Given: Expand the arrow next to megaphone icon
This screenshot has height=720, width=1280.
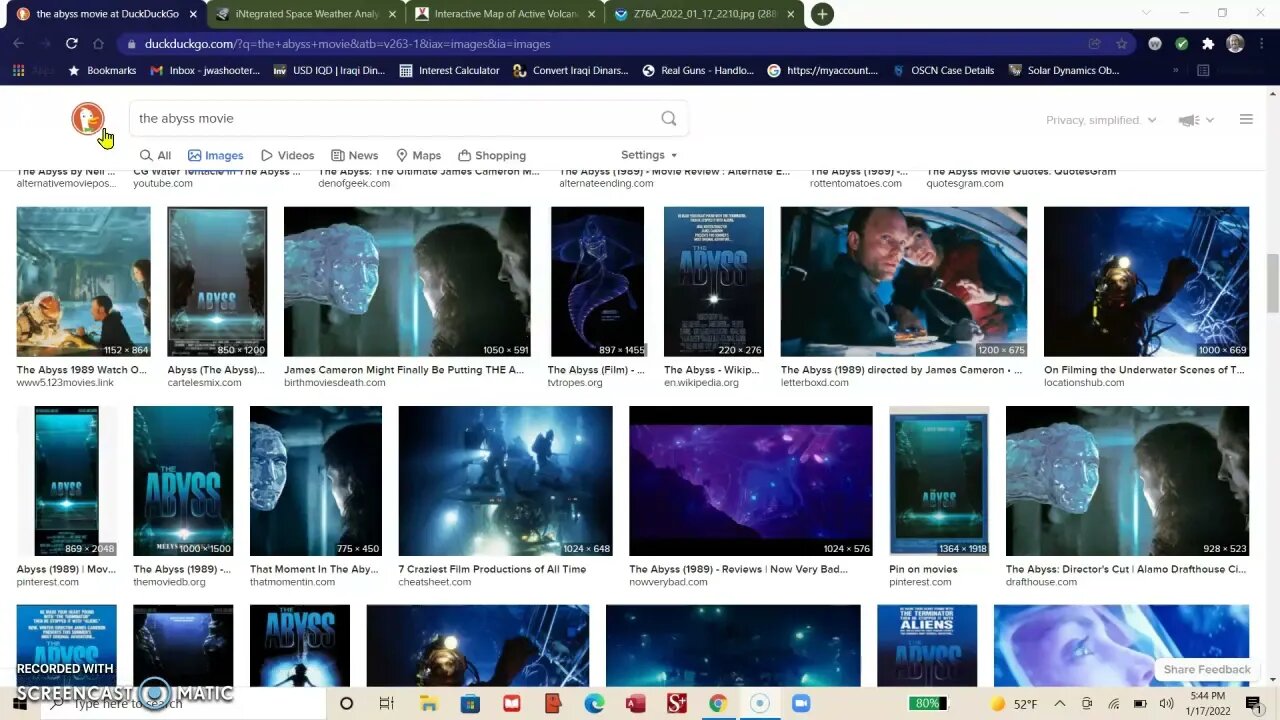Looking at the screenshot, I should (1210, 120).
